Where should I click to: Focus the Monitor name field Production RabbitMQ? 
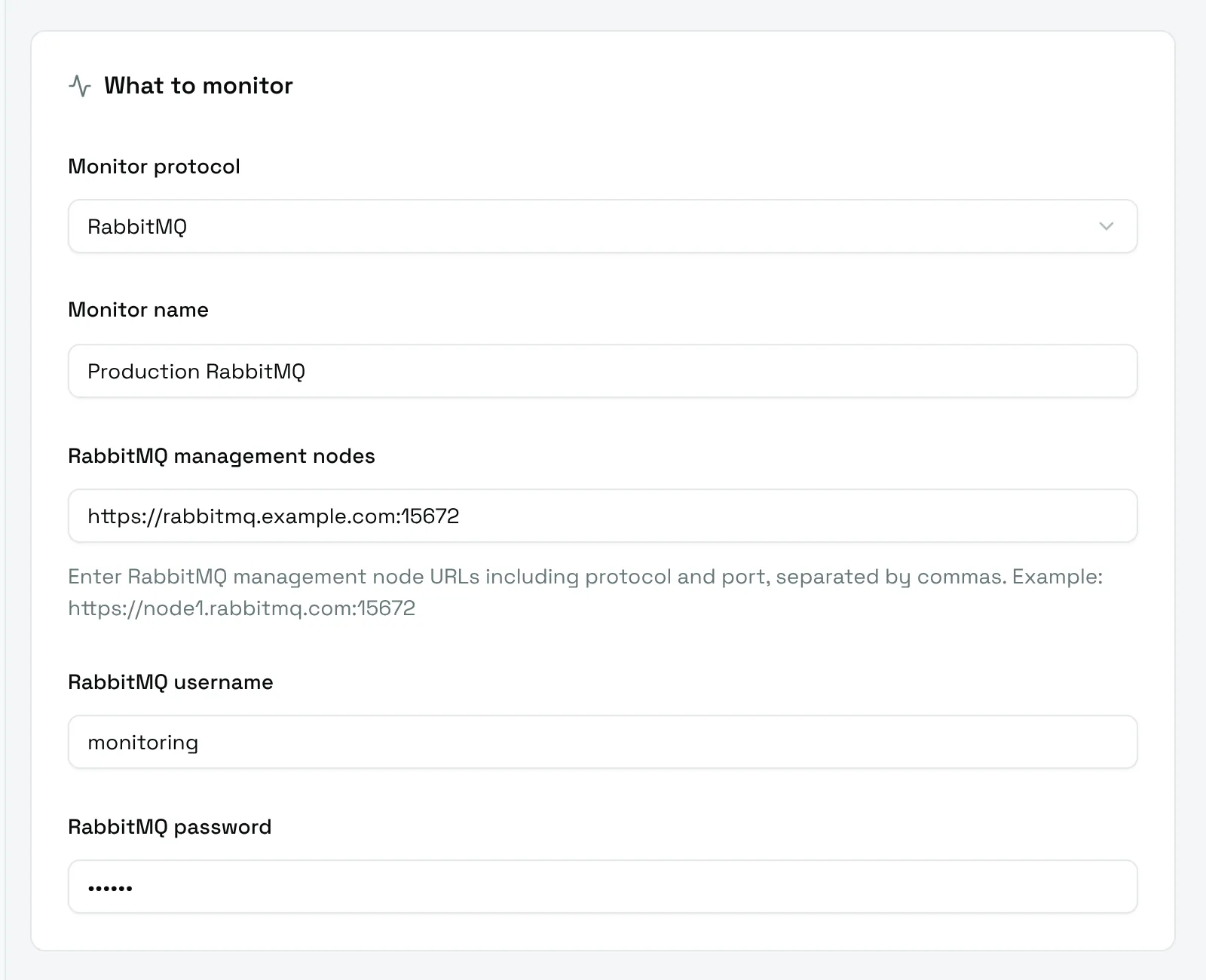(602, 371)
